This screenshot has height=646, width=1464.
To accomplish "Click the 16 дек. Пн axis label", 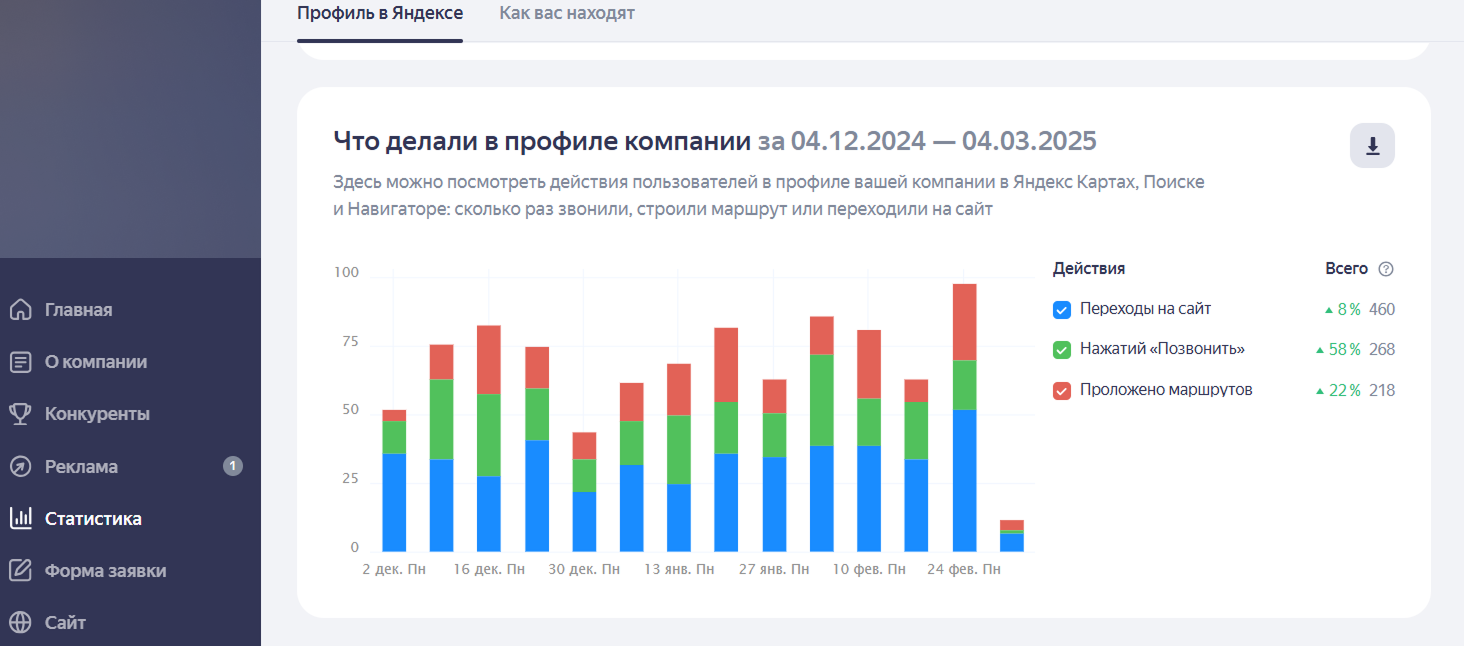I will (x=489, y=569).
